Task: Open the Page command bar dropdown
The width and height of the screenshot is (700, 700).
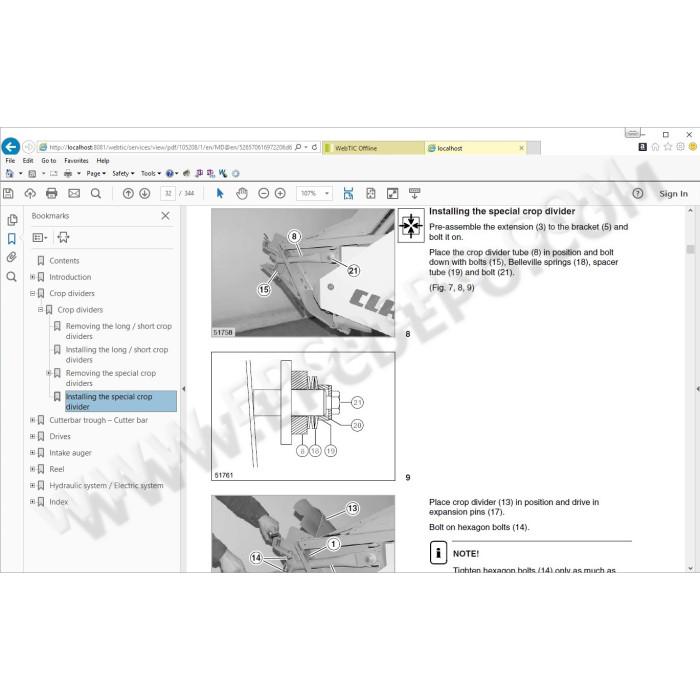Action: 96,173
